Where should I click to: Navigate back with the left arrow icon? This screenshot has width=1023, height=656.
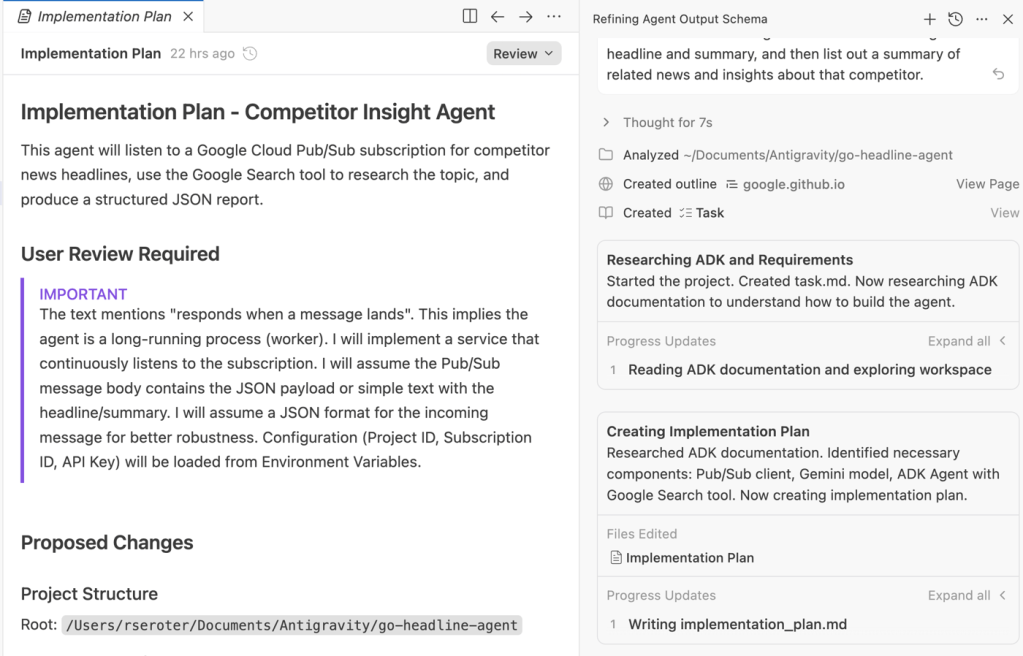point(497,17)
